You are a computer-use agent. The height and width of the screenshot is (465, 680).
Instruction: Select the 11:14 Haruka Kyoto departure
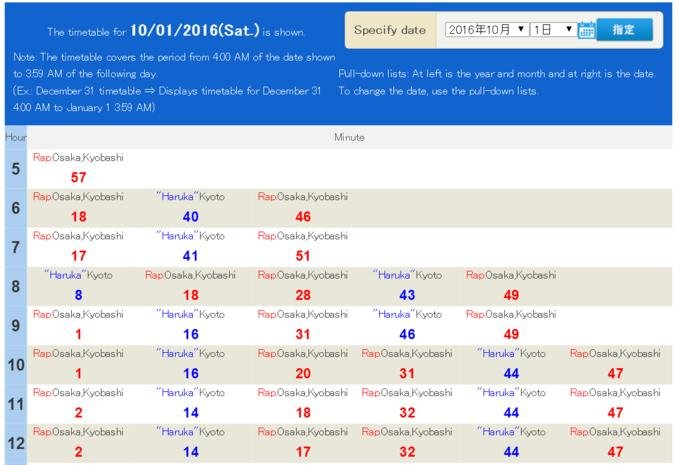tap(191, 412)
